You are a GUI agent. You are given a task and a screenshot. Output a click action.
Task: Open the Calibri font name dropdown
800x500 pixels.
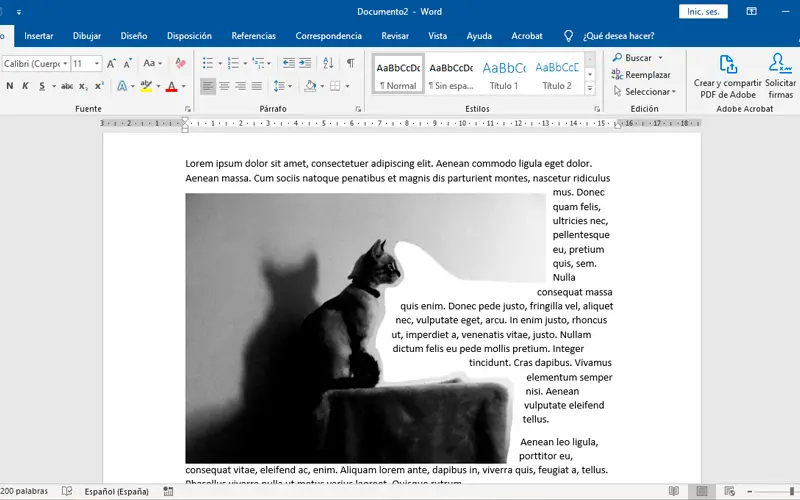[64, 63]
